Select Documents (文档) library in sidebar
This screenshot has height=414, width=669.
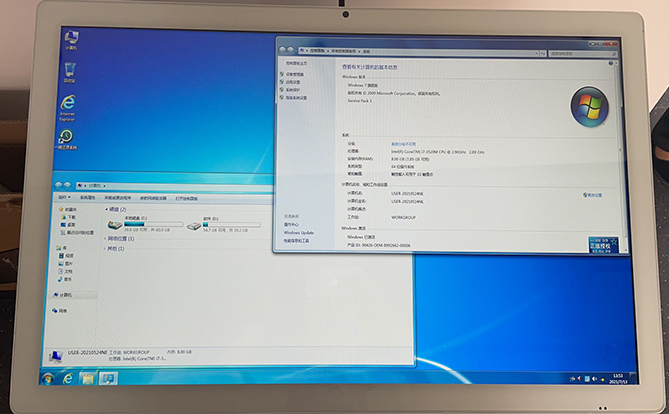tap(66, 271)
